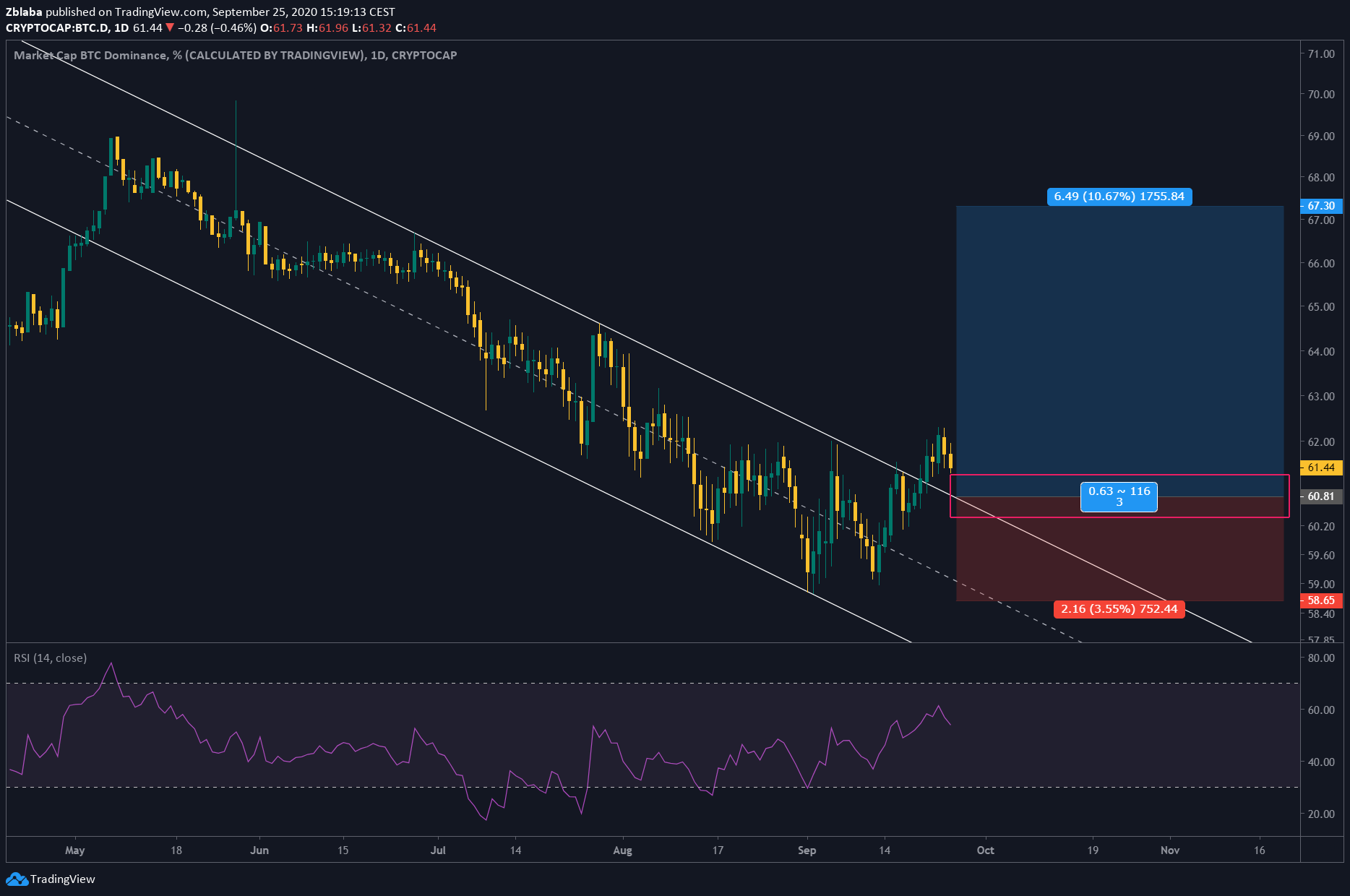Click the 0.63 ~ 116 risk/reward label
Viewport: 1350px width, 896px height.
[1119, 496]
